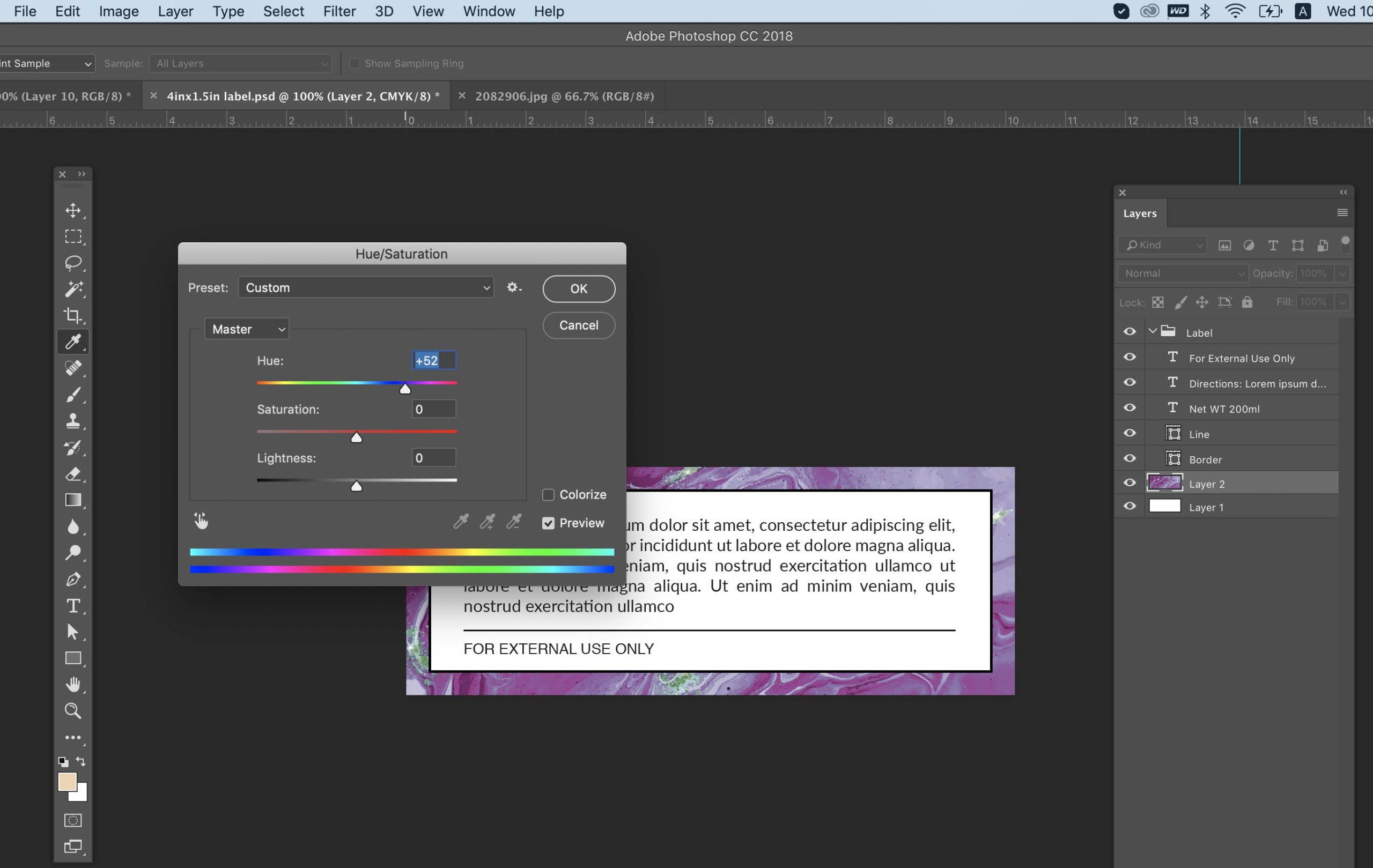
Task: Select the Move tool
Action: [73, 210]
